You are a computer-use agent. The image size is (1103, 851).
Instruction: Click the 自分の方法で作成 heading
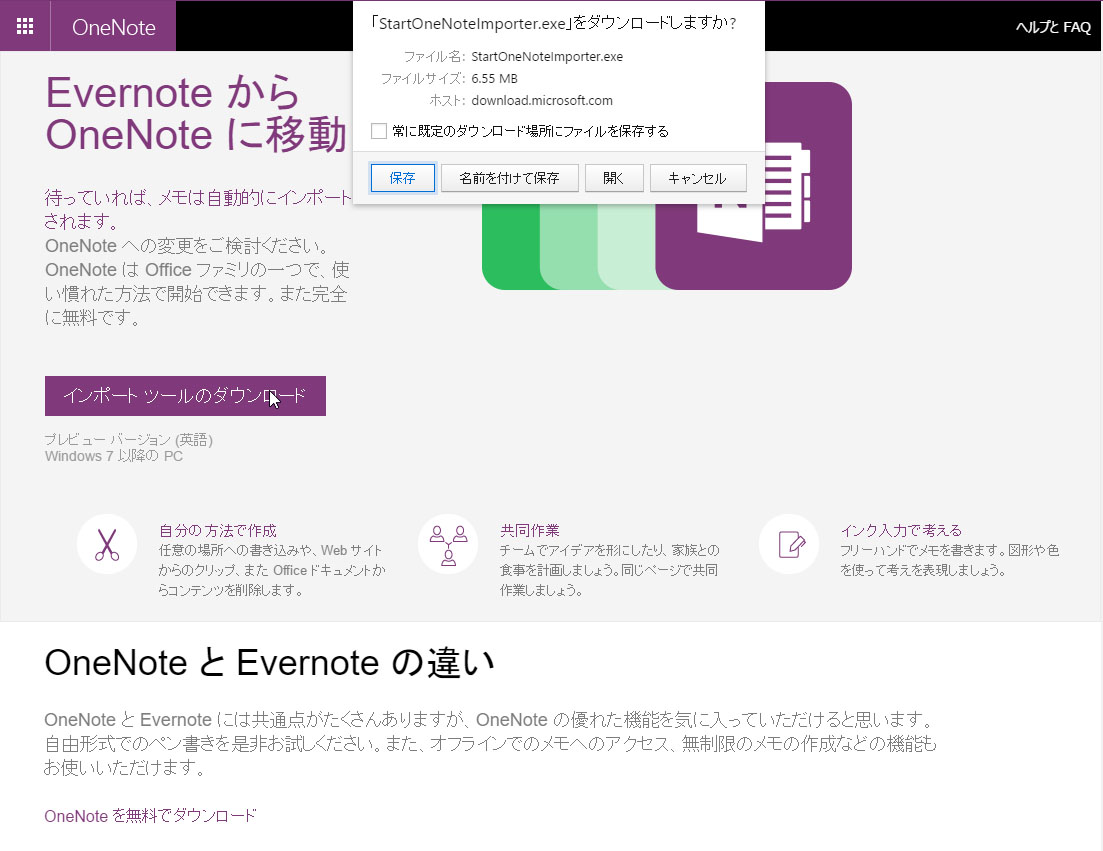(217, 530)
